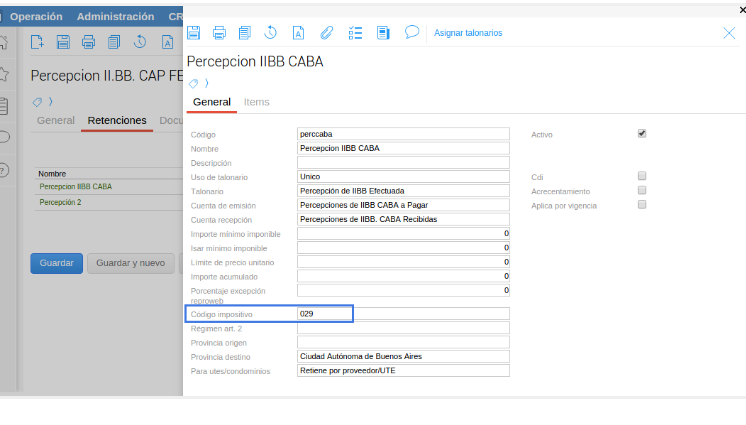This screenshot has width=746, height=425.
Task: Uncheck the Activo checkbox
Action: click(x=642, y=133)
